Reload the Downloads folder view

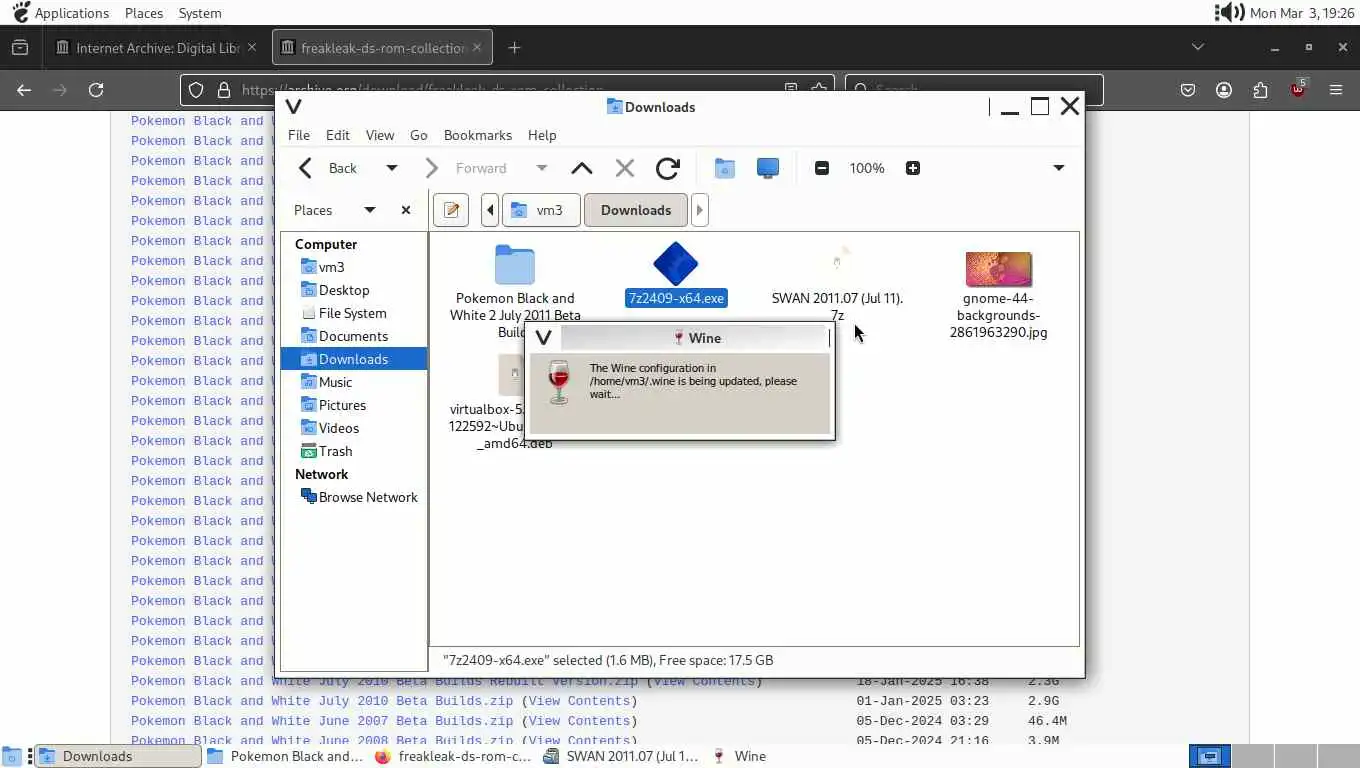pyautogui.click(x=668, y=168)
